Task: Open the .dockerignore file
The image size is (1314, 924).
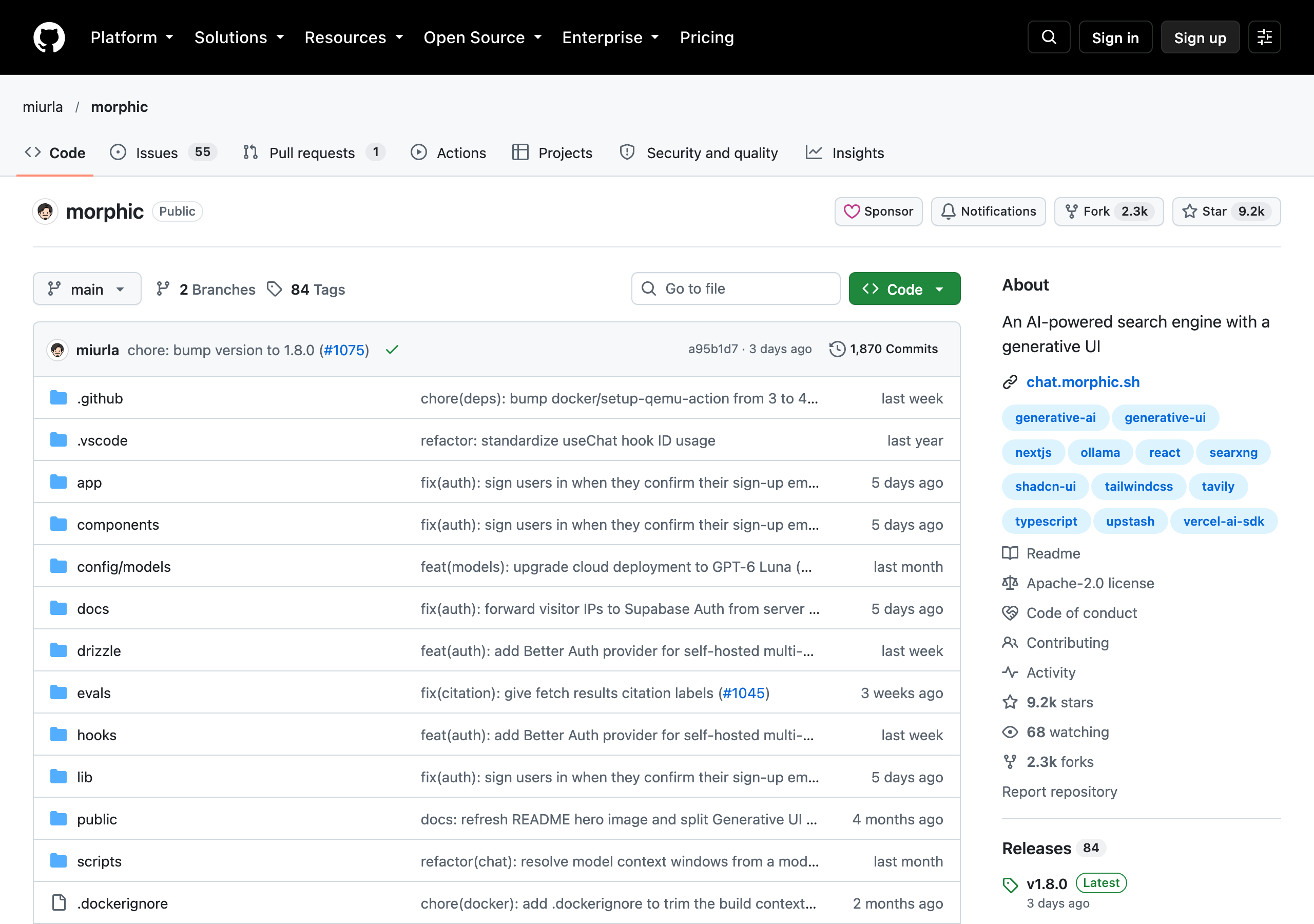Action: click(123, 903)
